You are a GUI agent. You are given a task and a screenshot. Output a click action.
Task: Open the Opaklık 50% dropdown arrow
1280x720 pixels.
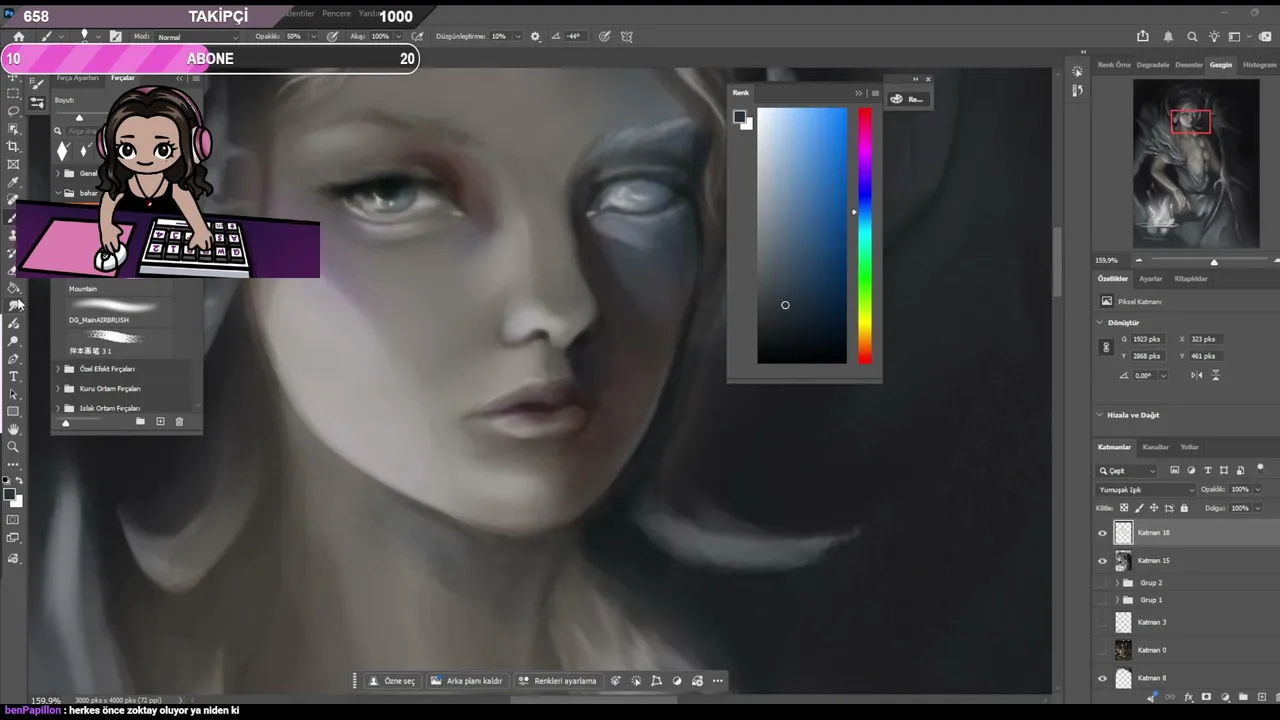pos(313,37)
